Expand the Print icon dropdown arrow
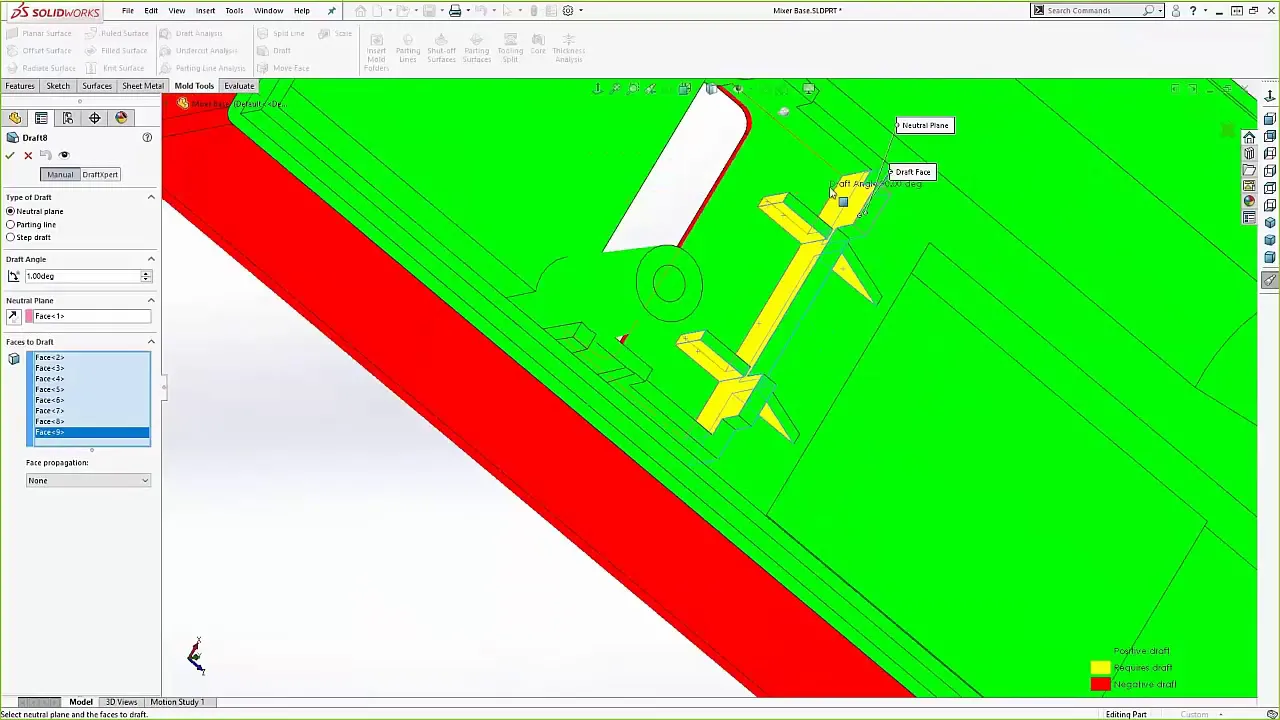The height and width of the screenshot is (720, 1280). click(467, 10)
